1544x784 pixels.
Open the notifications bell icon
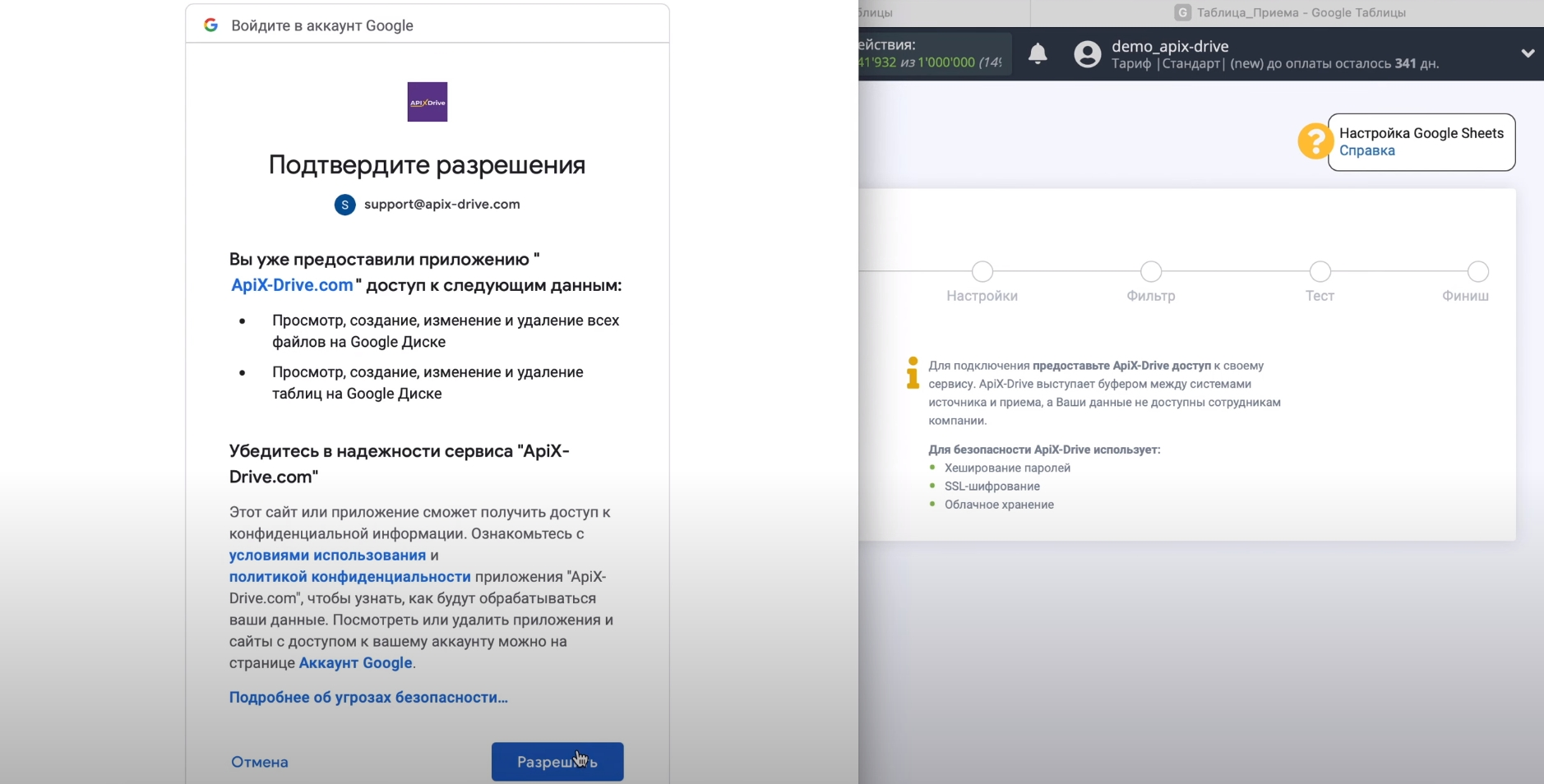tap(1038, 53)
